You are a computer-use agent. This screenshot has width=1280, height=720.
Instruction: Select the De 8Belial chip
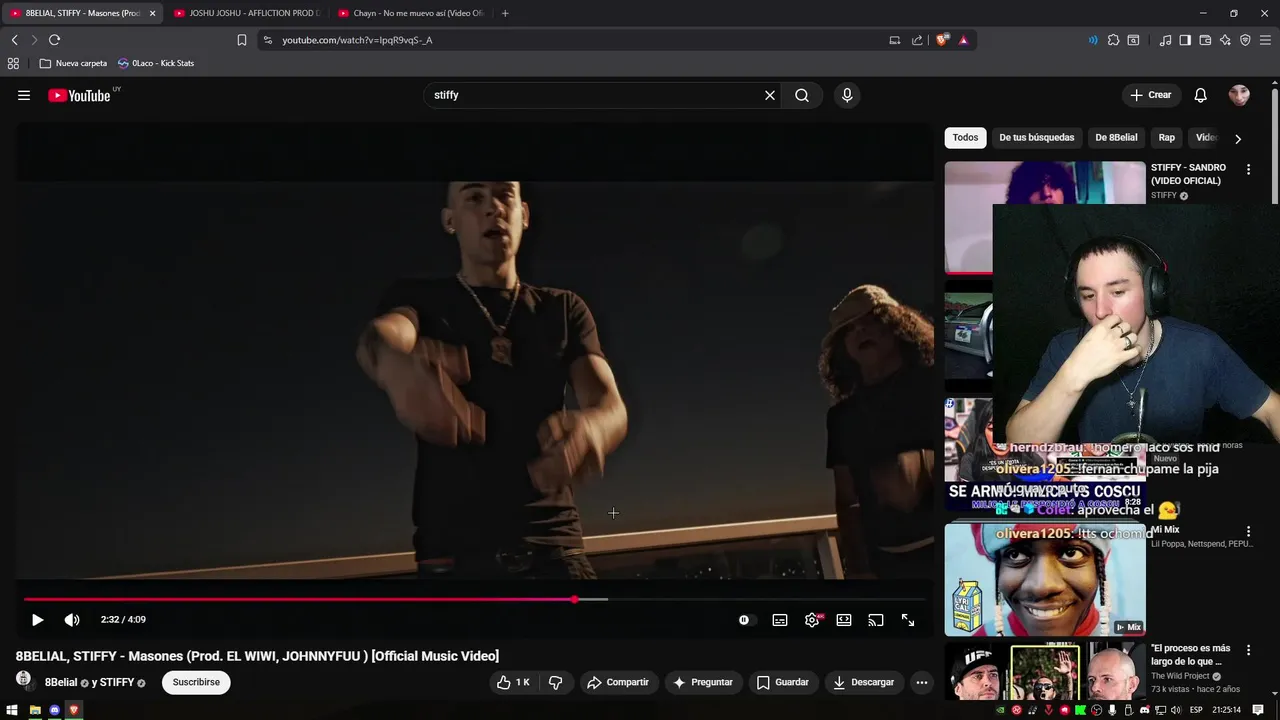point(1116,138)
